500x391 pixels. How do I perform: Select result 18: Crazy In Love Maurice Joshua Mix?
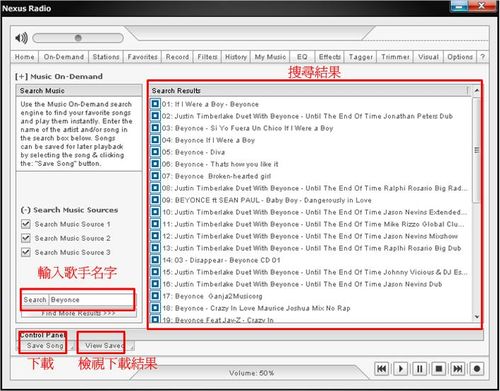click(x=256, y=308)
